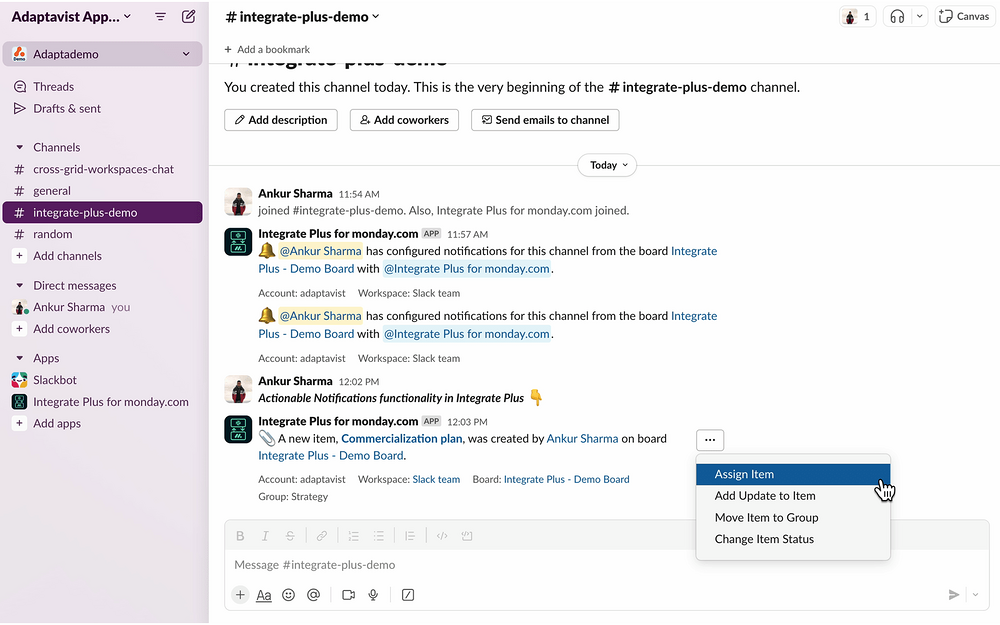
Task: Insert inline code formatting
Action: click(x=442, y=536)
